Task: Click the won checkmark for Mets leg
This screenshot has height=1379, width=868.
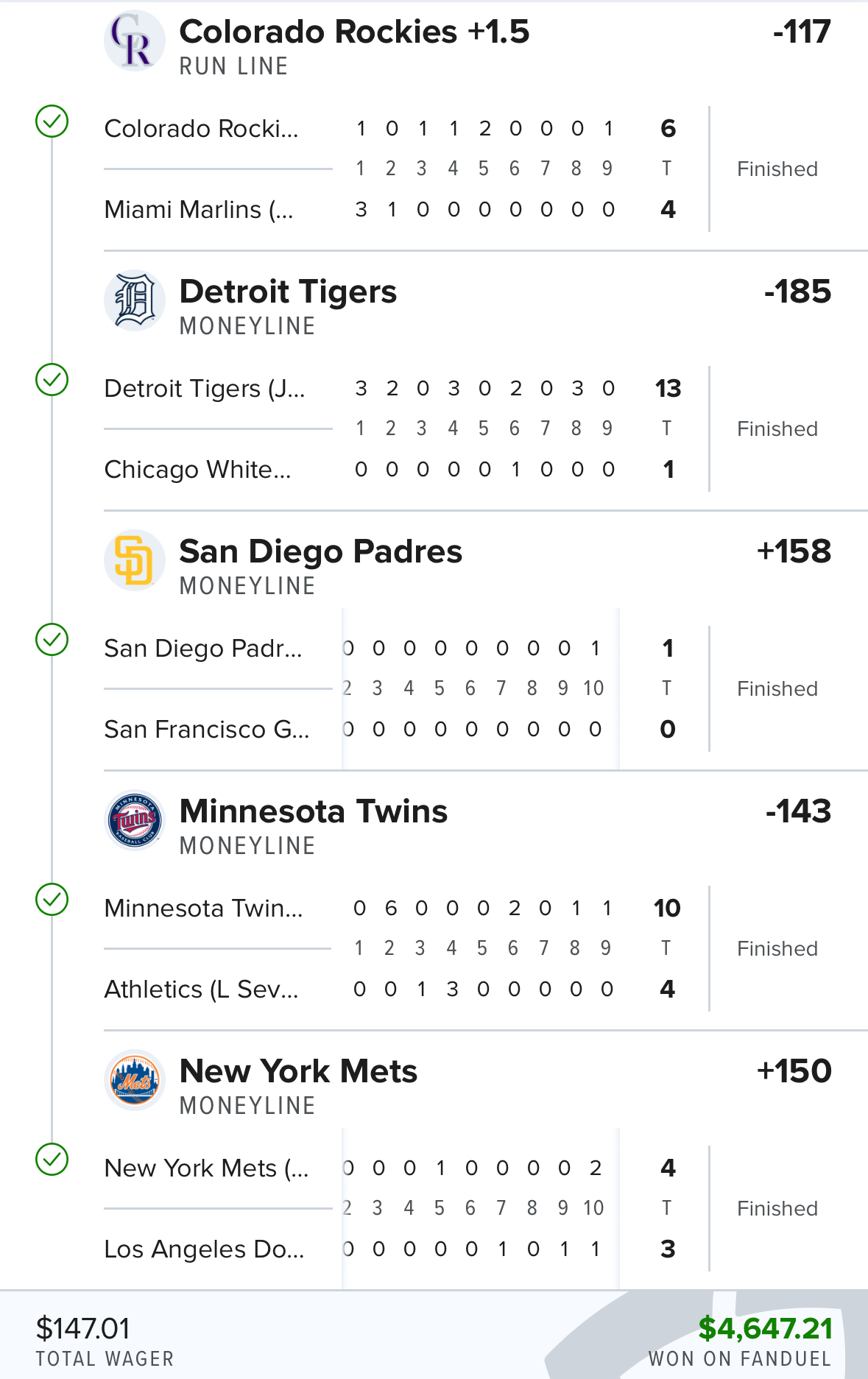Action: [52, 1160]
